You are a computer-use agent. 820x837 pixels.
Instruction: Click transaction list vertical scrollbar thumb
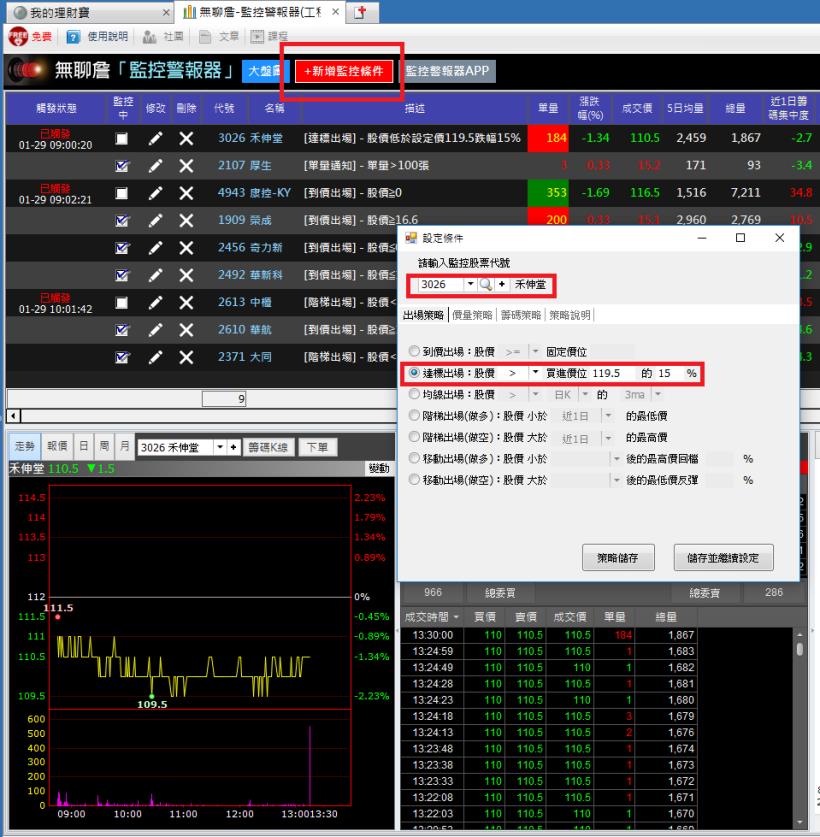[x=799, y=649]
